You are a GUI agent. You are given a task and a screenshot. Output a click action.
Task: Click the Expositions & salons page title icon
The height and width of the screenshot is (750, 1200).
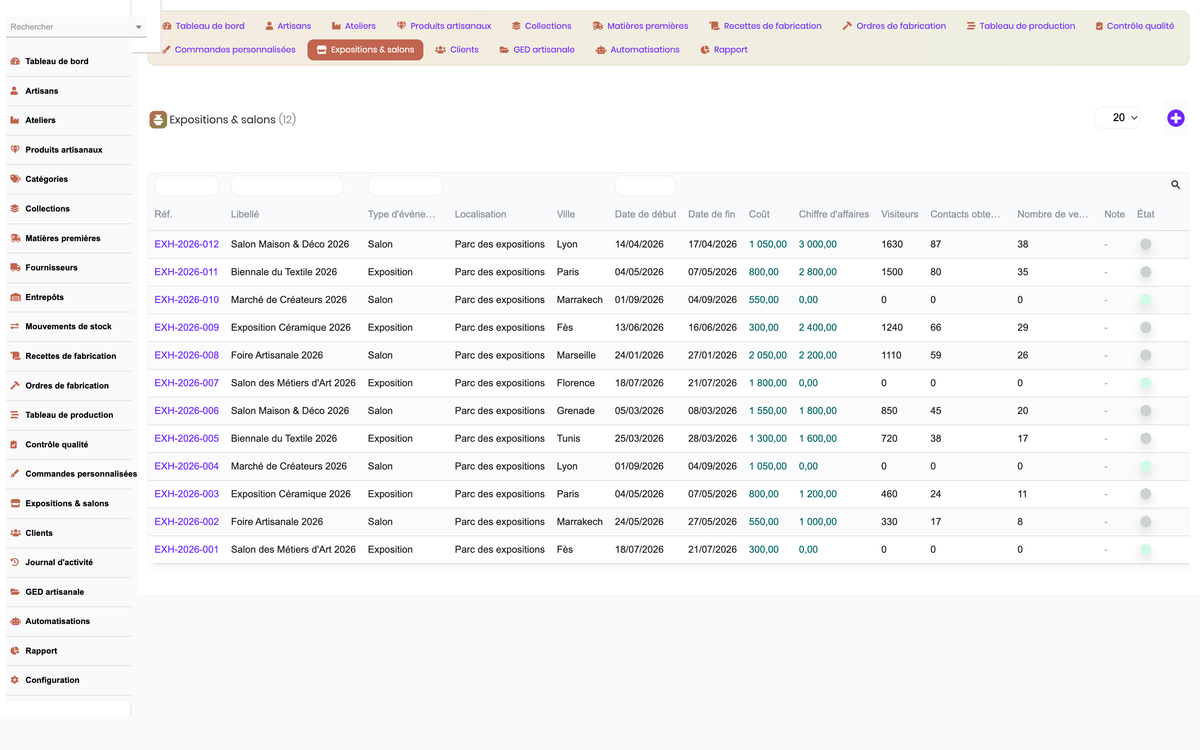[158, 120]
